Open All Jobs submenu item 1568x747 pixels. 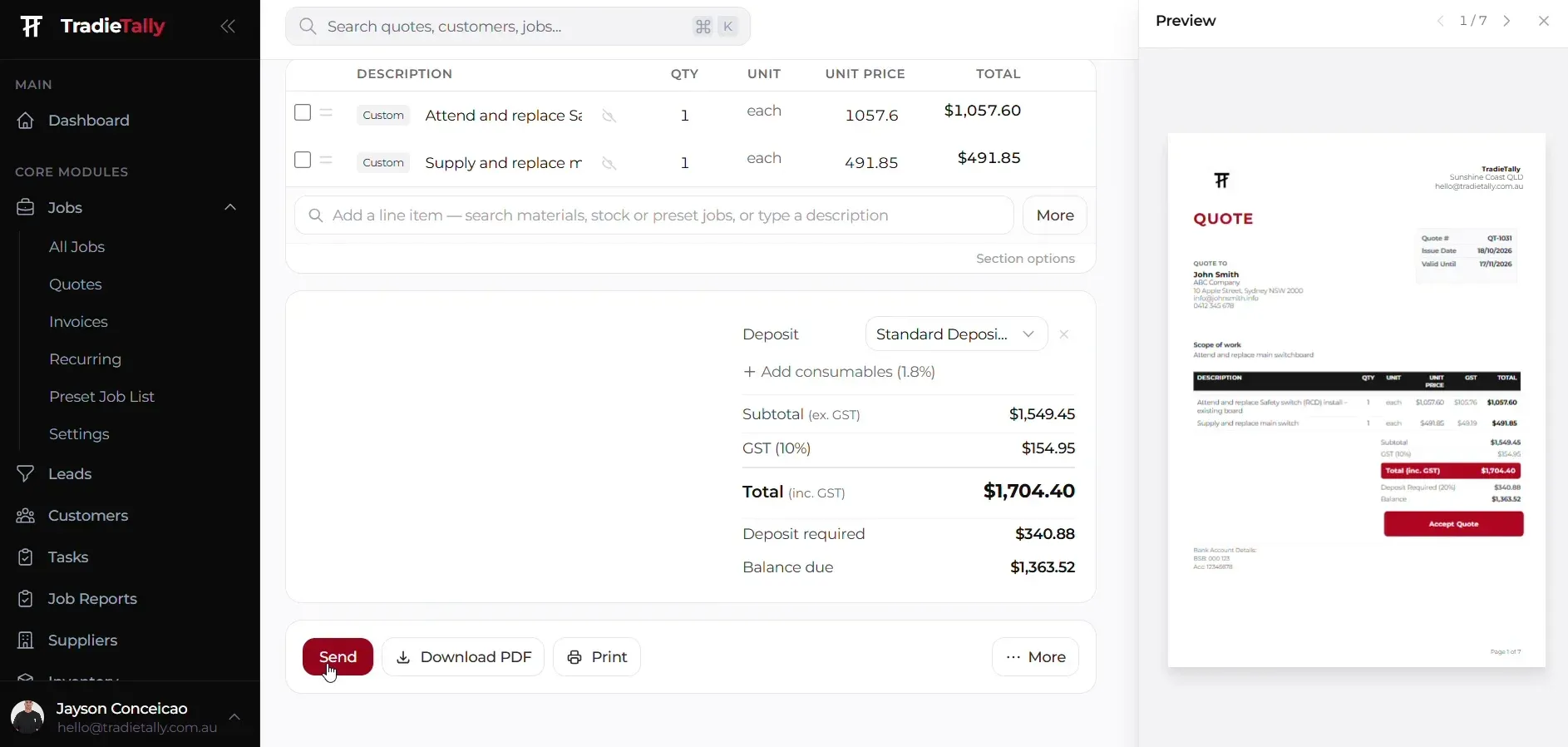[76, 247]
